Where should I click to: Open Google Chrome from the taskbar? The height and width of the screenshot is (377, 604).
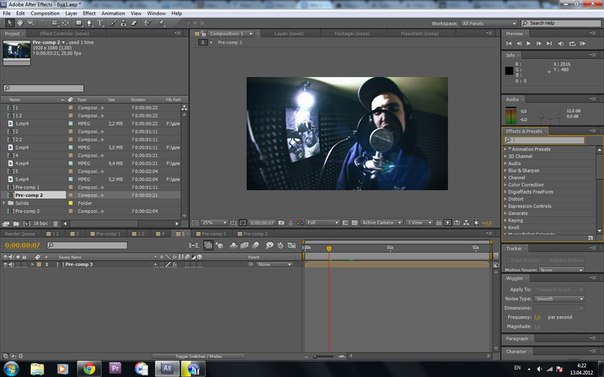pos(89,369)
